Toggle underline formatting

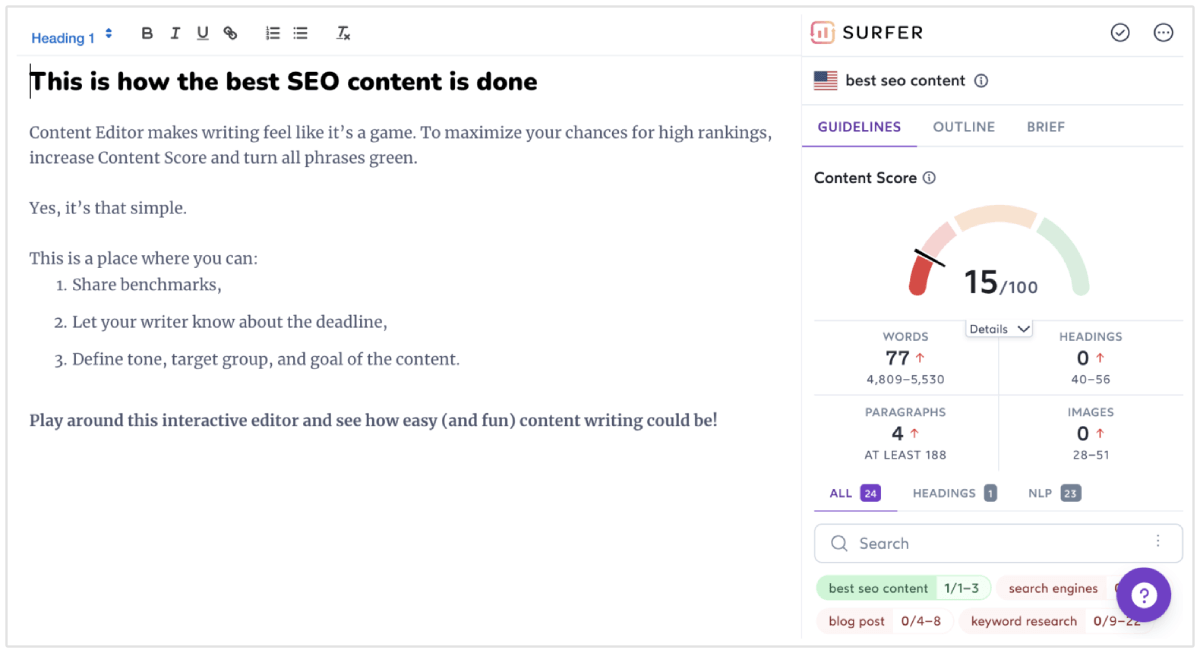(203, 34)
